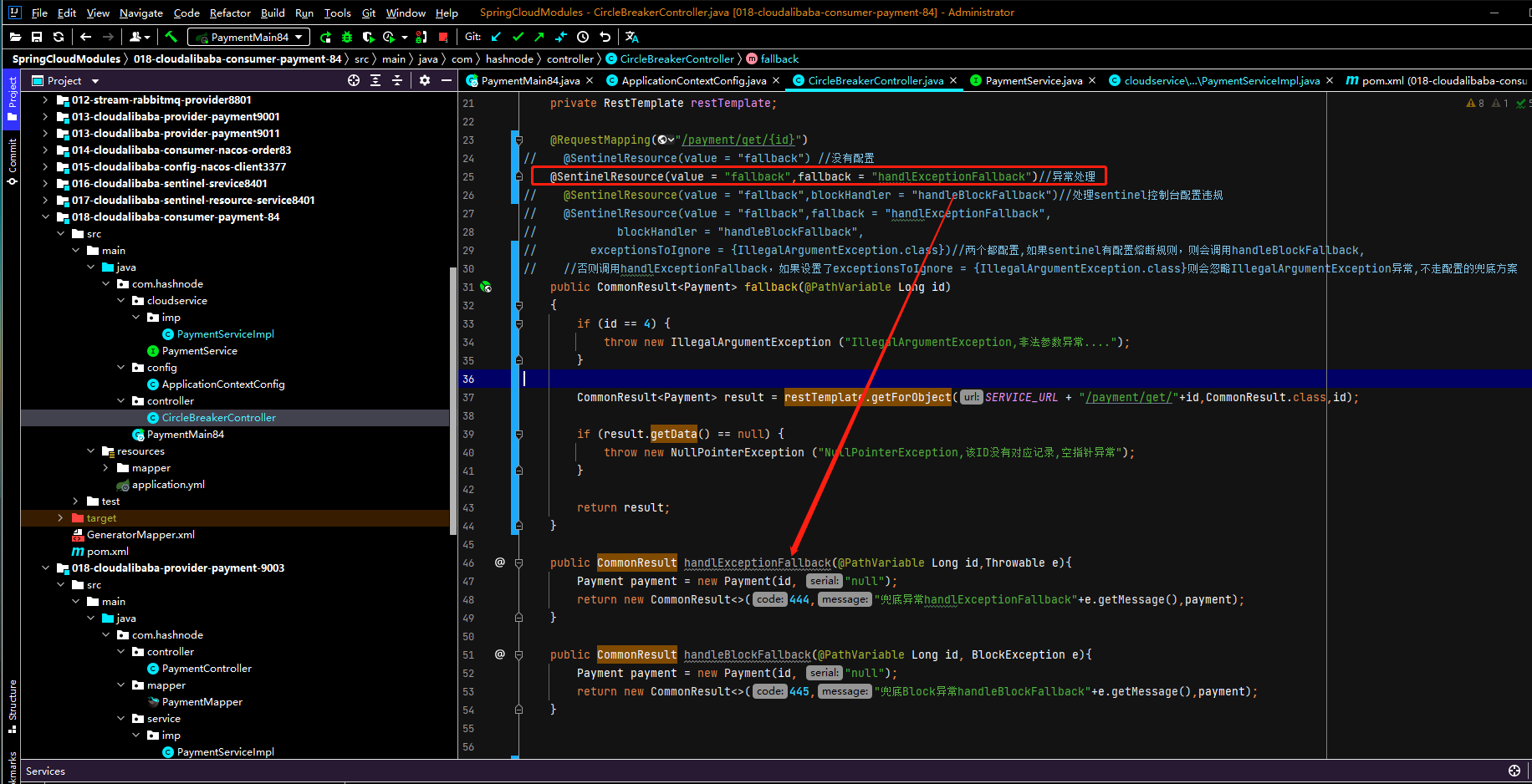Select PaymentServiceImpl in the cloudservice imp package
Image resolution: width=1532 pixels, height=784 pixels.
(225, 333)
